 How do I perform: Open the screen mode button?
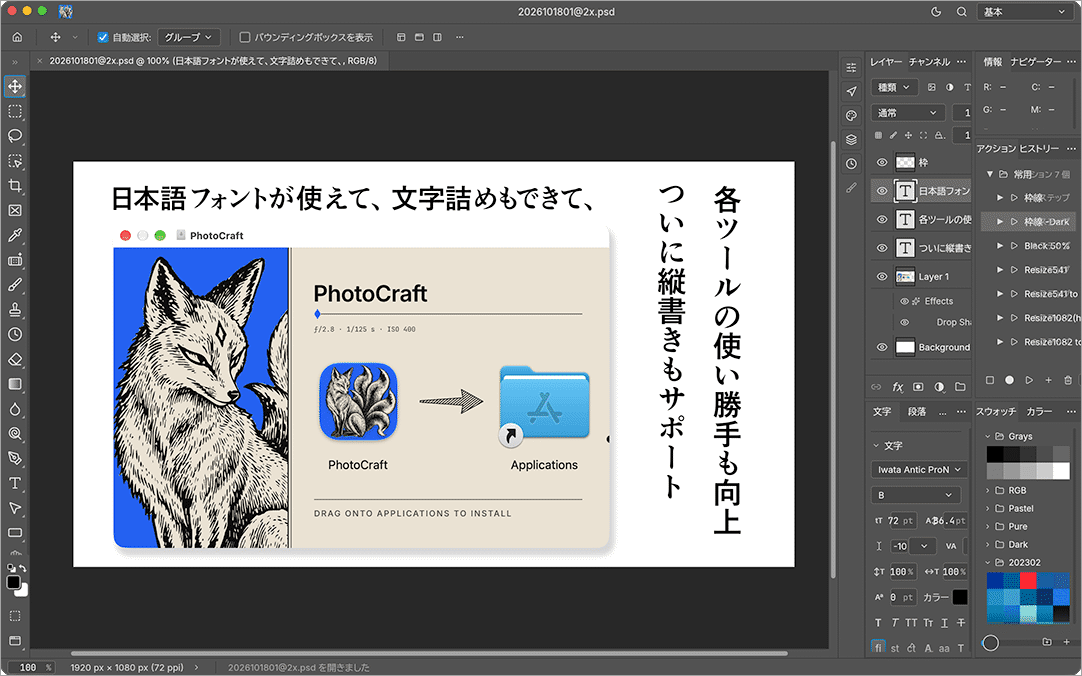point(14,641)
